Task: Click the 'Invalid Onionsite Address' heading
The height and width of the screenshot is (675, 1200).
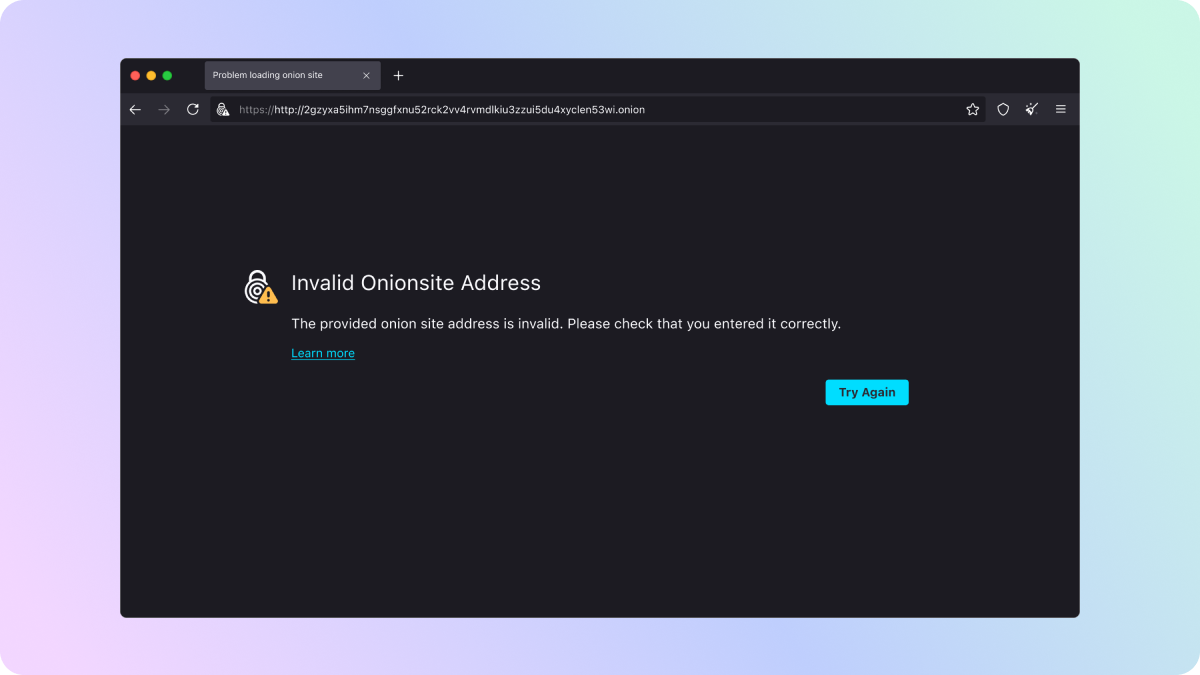Action: [x=416, y=283]
